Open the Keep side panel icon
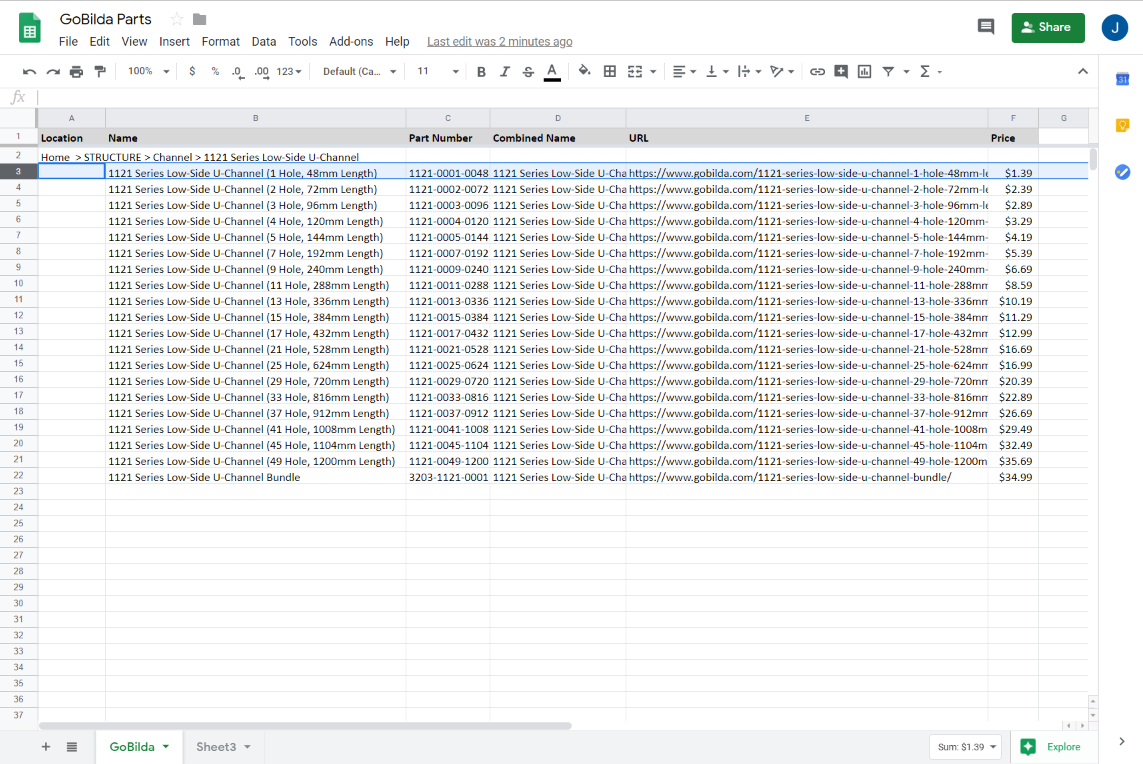This screenshot has height=764, width=1143. pyautogui.click(x=1123, y=125)
